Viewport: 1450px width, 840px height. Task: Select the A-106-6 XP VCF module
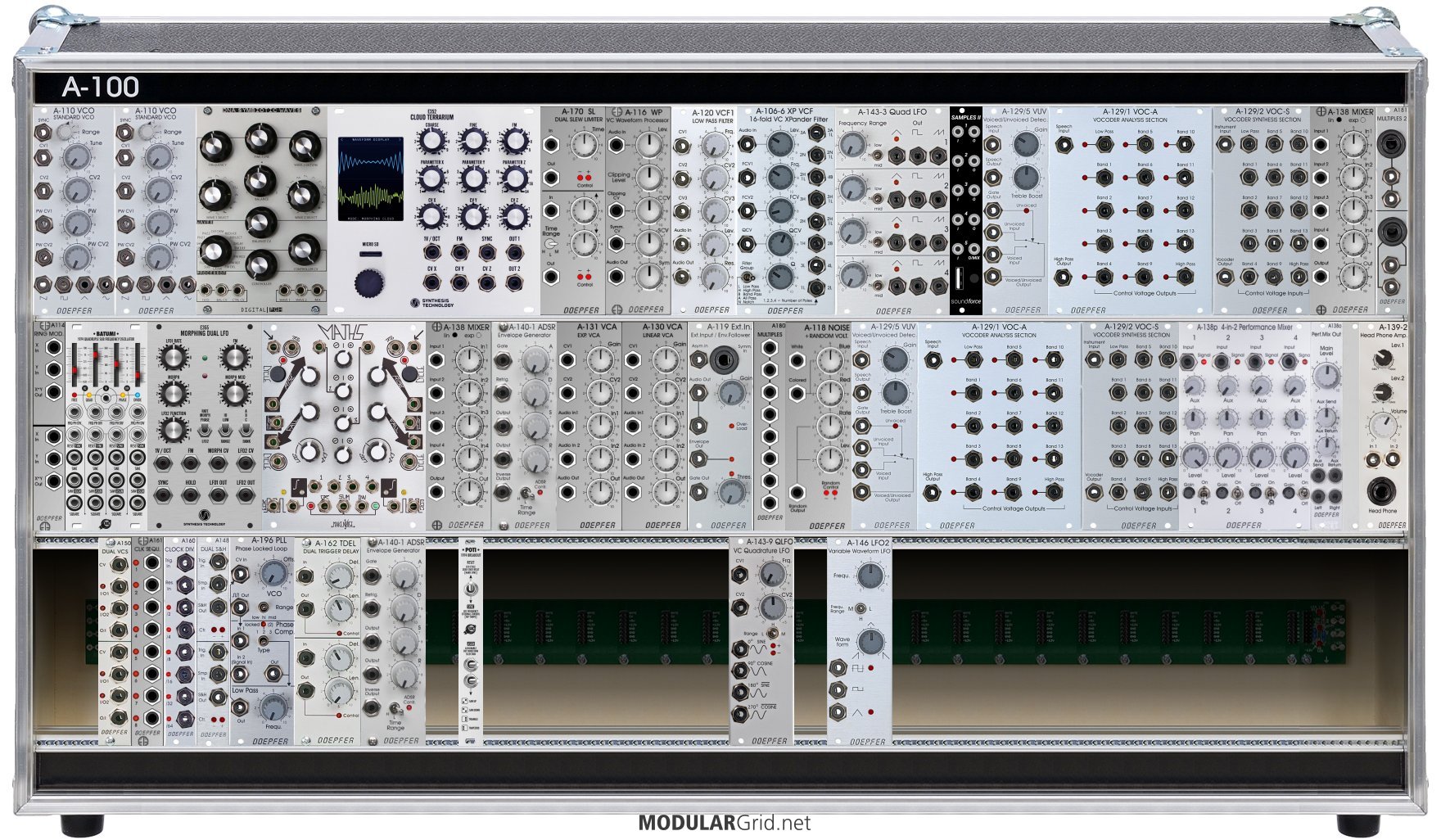785,210
